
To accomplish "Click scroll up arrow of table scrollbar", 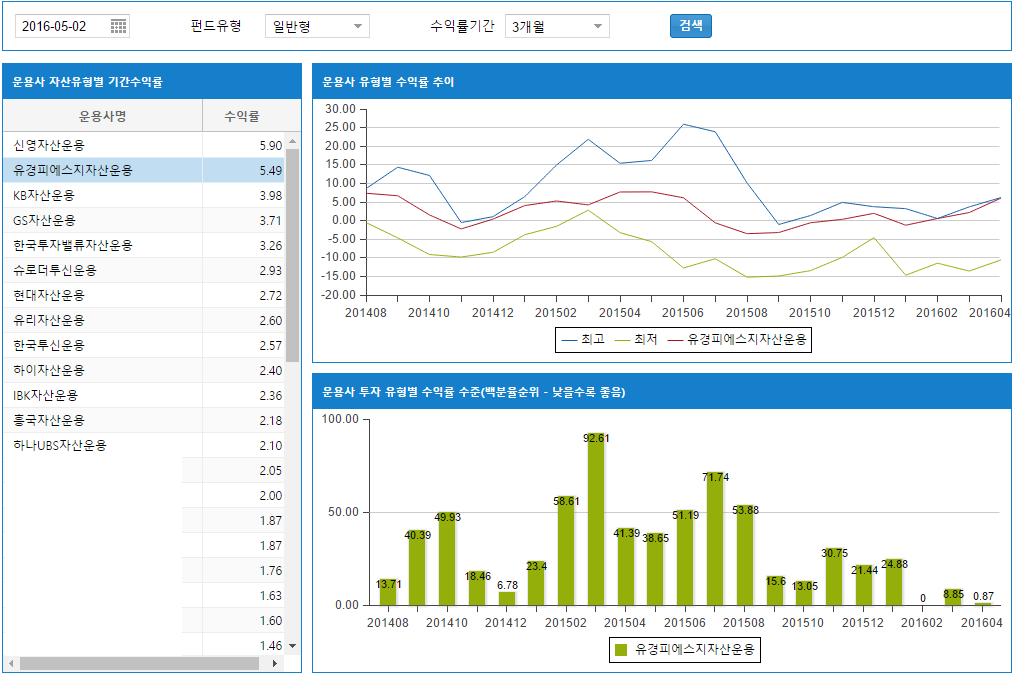I will pyautogui.click(x=293, y=142).
